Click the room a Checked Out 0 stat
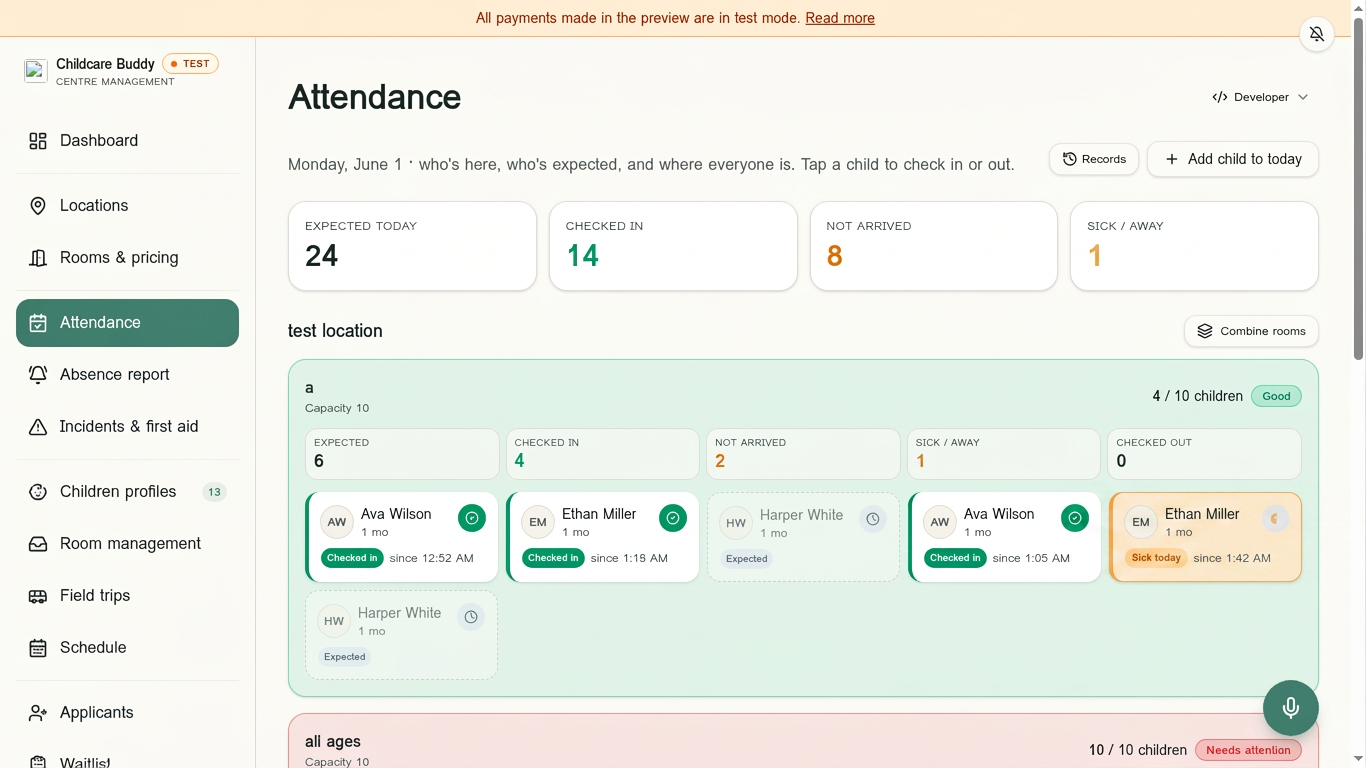Viewport: 1366px width, 768px height. pos(1204,454)
